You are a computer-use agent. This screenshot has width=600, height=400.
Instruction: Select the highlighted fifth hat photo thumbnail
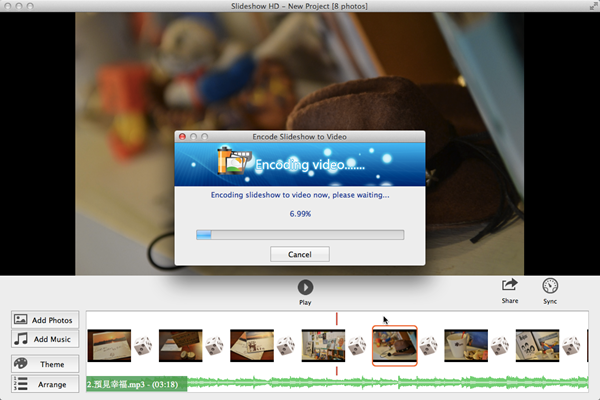[x=395, y=346]
